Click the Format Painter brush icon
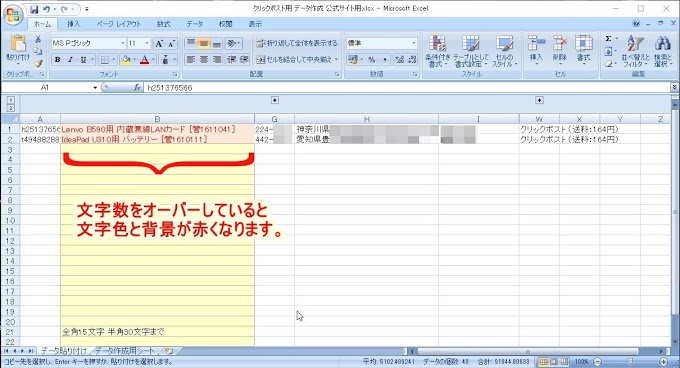680x368 pixels. [x=38, y=64]
